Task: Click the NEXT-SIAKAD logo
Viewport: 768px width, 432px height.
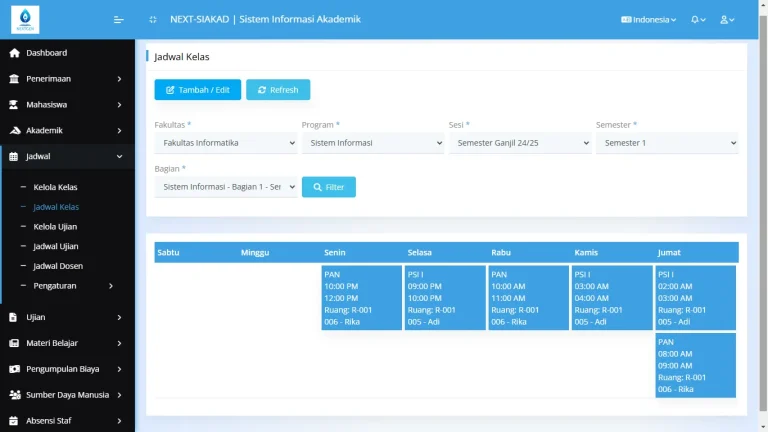Action: pyautogui.click(x=25, y=19)
